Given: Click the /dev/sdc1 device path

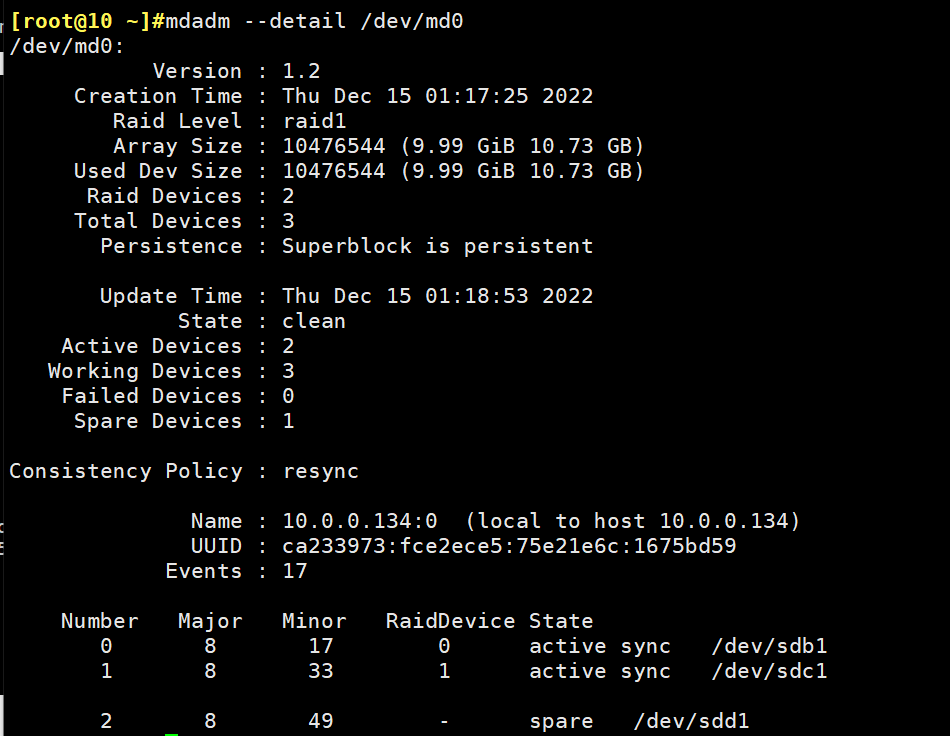Looking at the screenshot, I should 769,671.
